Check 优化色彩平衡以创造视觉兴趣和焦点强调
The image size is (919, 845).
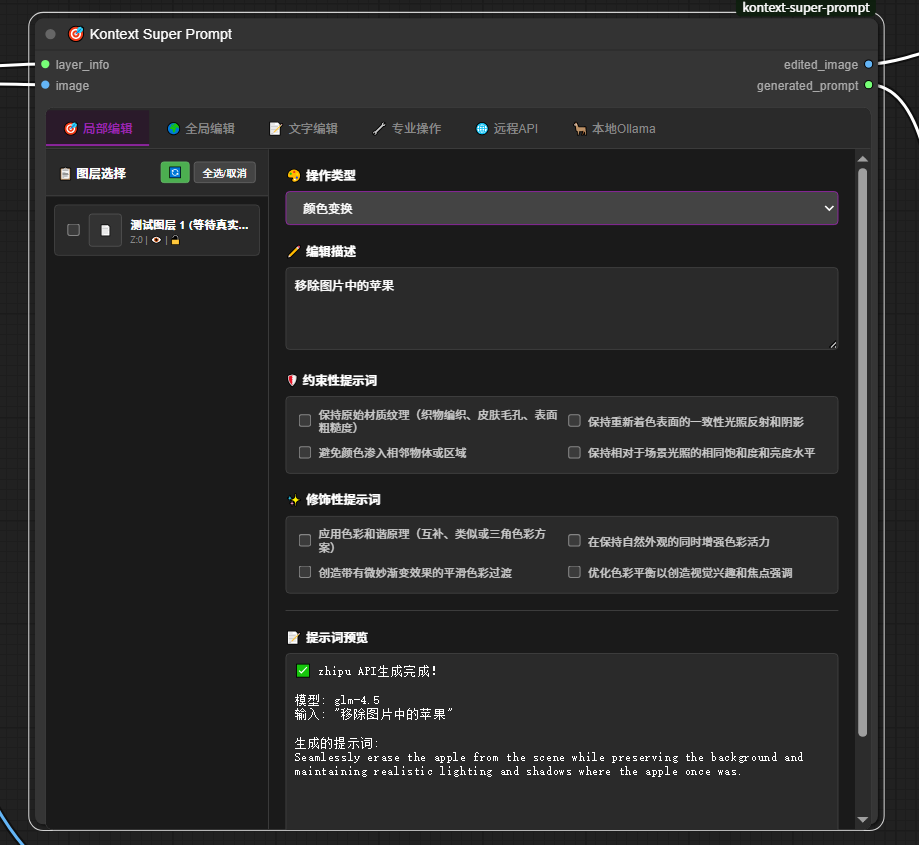tap(574, 572)
